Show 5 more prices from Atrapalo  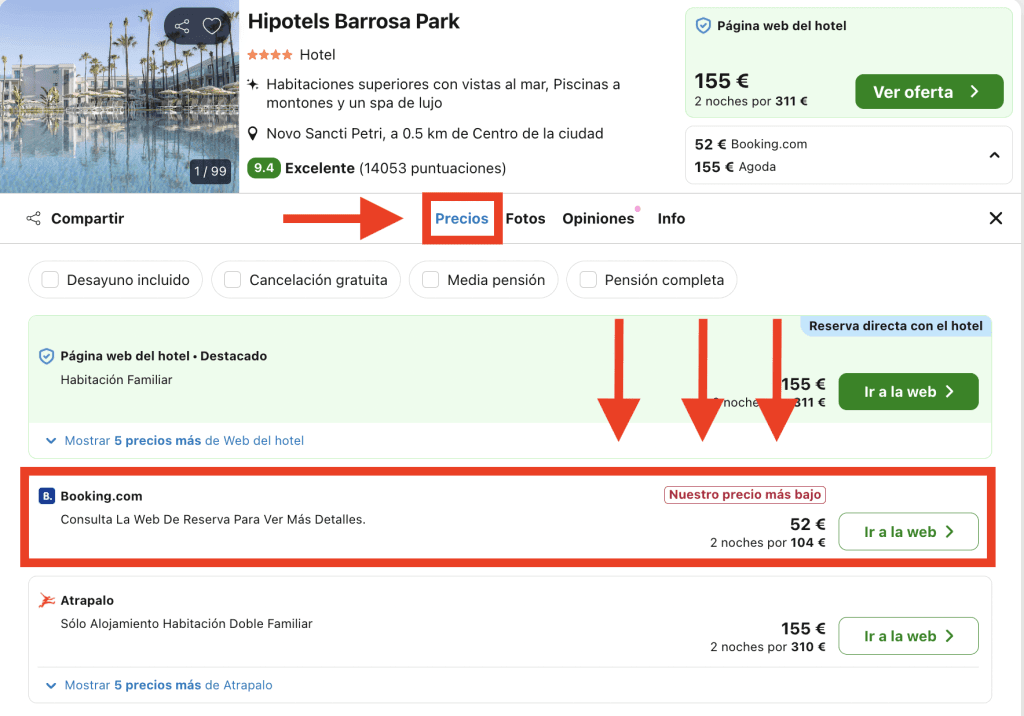160,685
